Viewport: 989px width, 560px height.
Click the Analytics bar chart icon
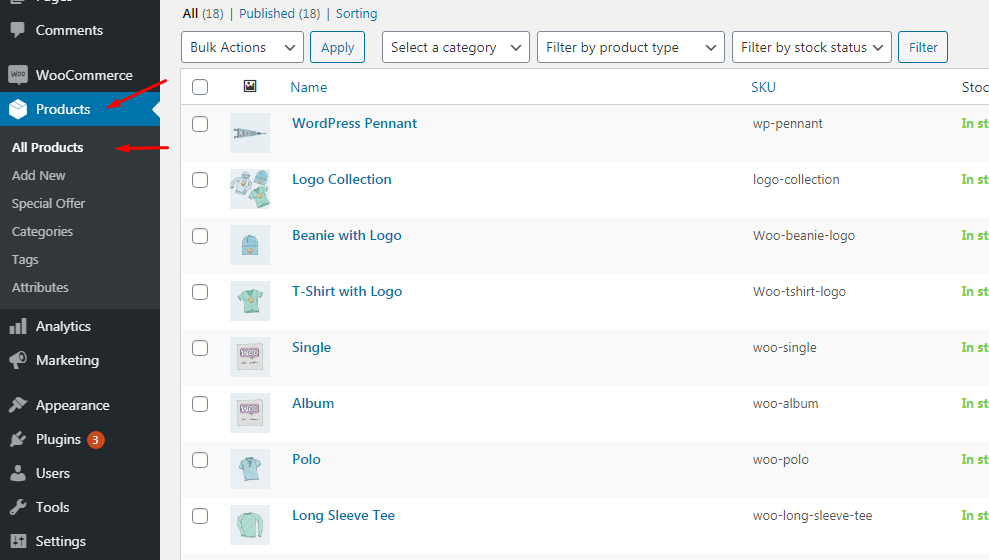click(17, 326)
